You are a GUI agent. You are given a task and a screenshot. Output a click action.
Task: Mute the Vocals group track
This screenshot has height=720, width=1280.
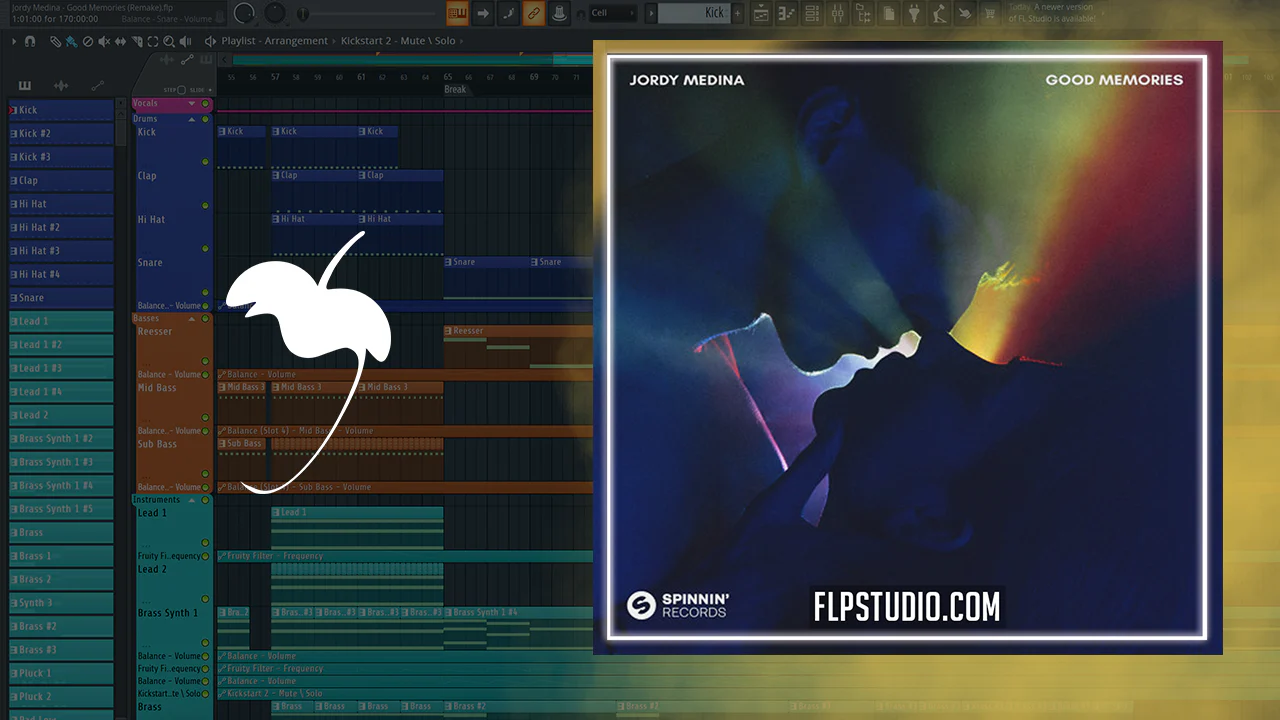click(x=205, y=104)
